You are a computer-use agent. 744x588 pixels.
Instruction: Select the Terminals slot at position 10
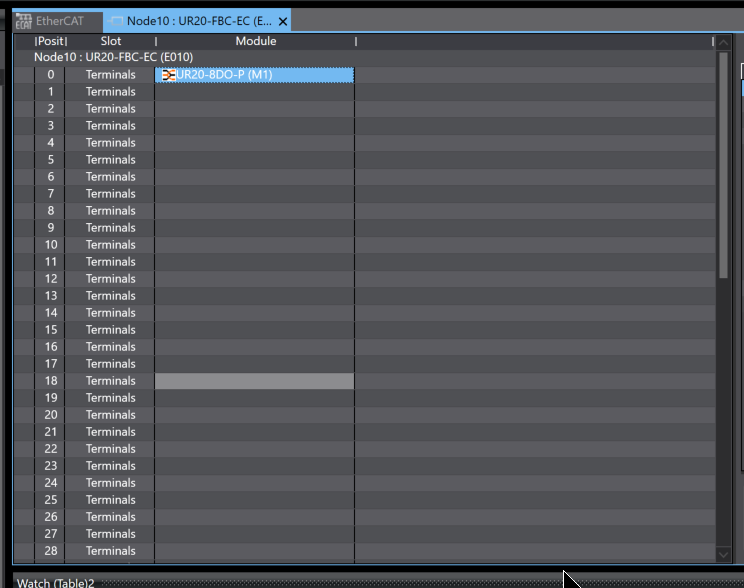pyautogui.click(x=110, y=245)
